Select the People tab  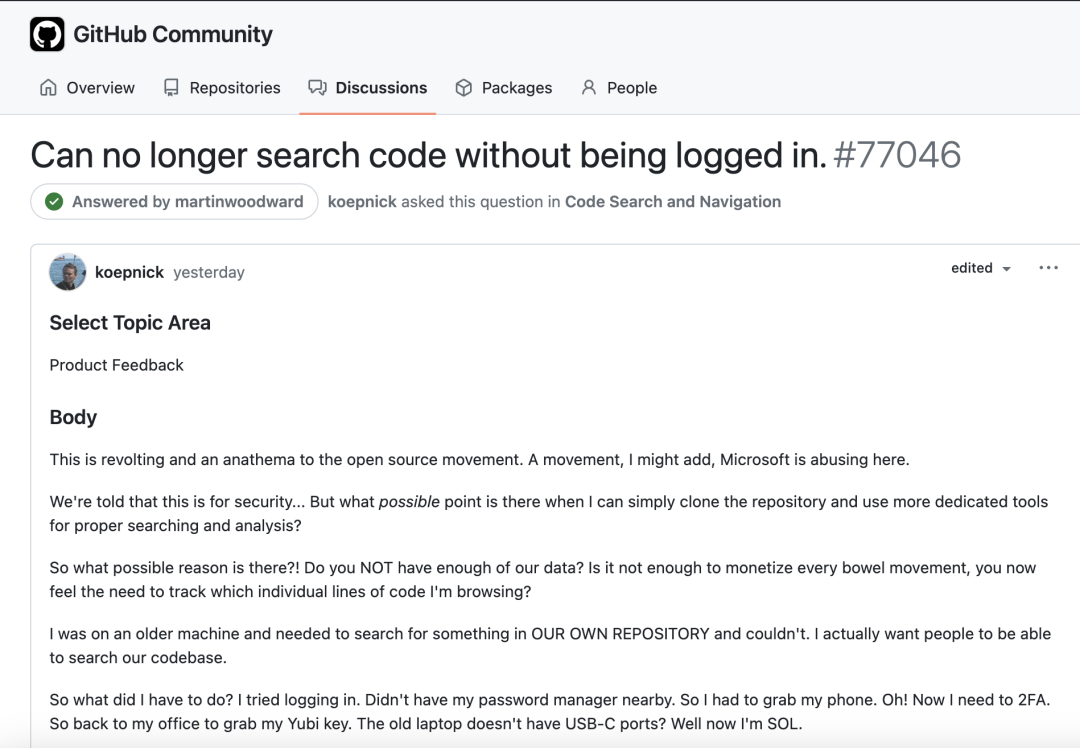coord(632,88)
